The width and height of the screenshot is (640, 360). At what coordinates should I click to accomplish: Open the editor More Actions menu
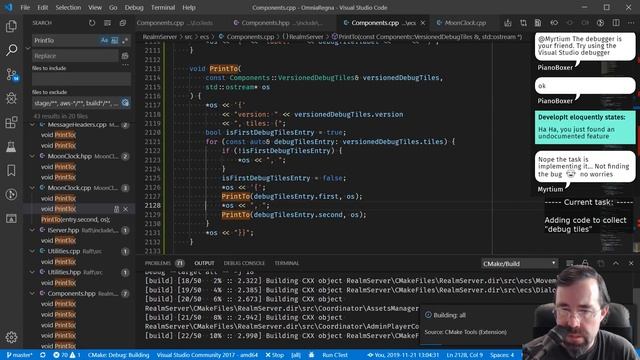point(631,23)
